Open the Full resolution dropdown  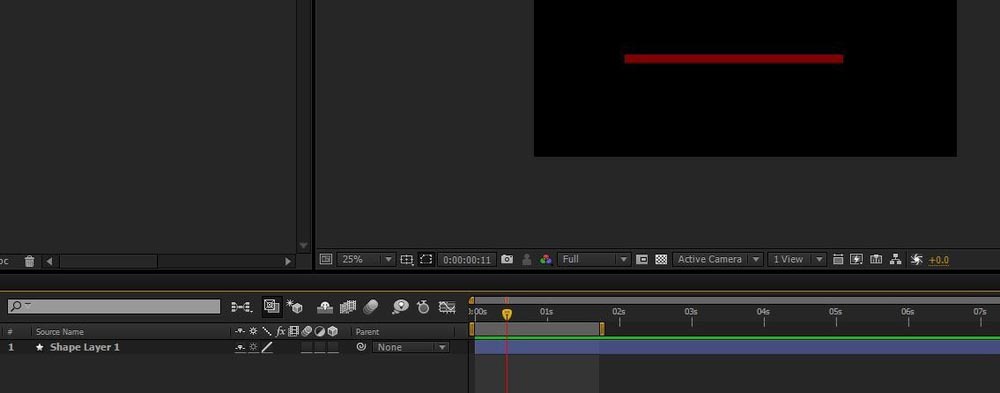tap(594, 259)
